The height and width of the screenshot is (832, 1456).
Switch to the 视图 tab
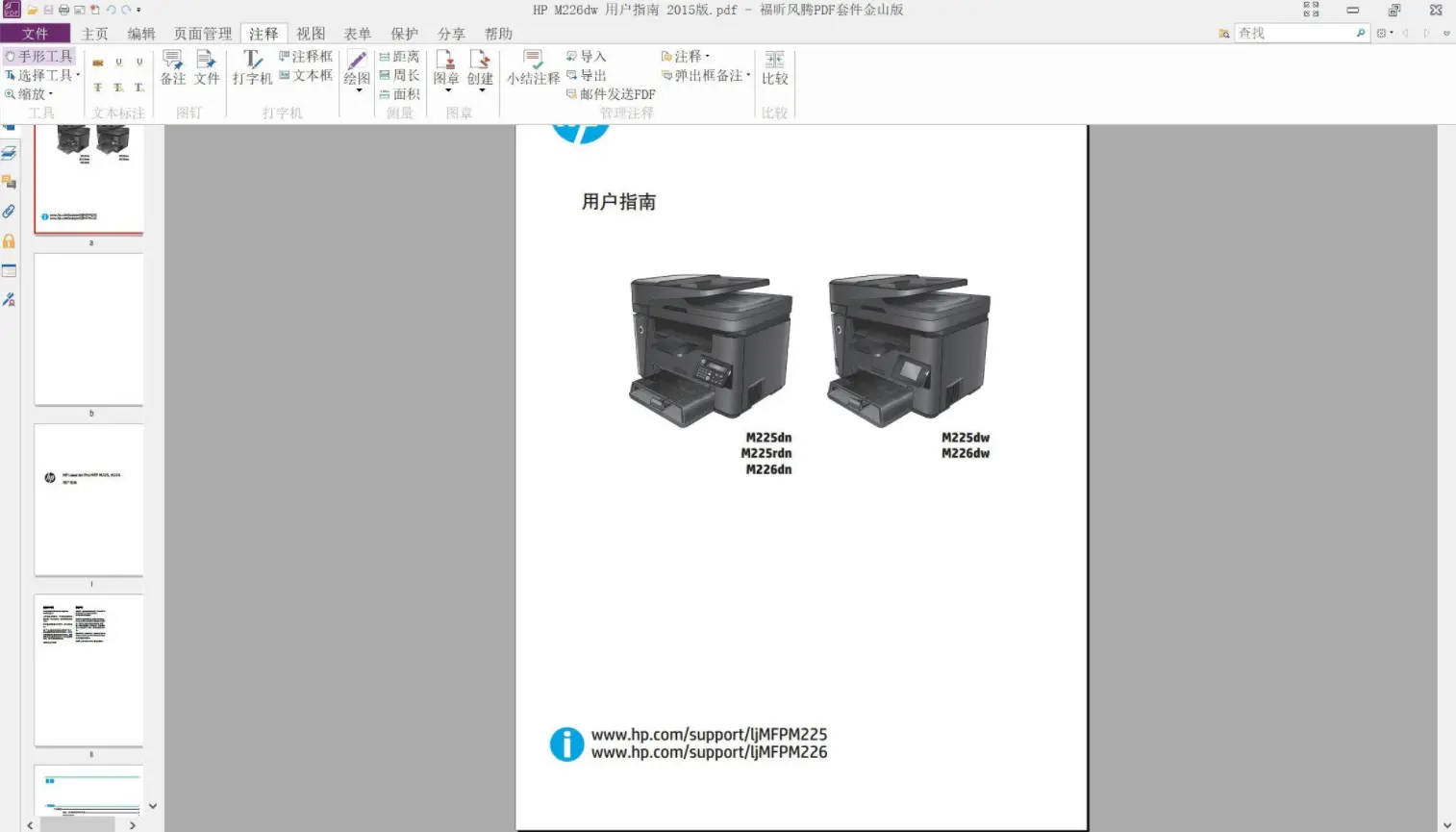point(311,34)
